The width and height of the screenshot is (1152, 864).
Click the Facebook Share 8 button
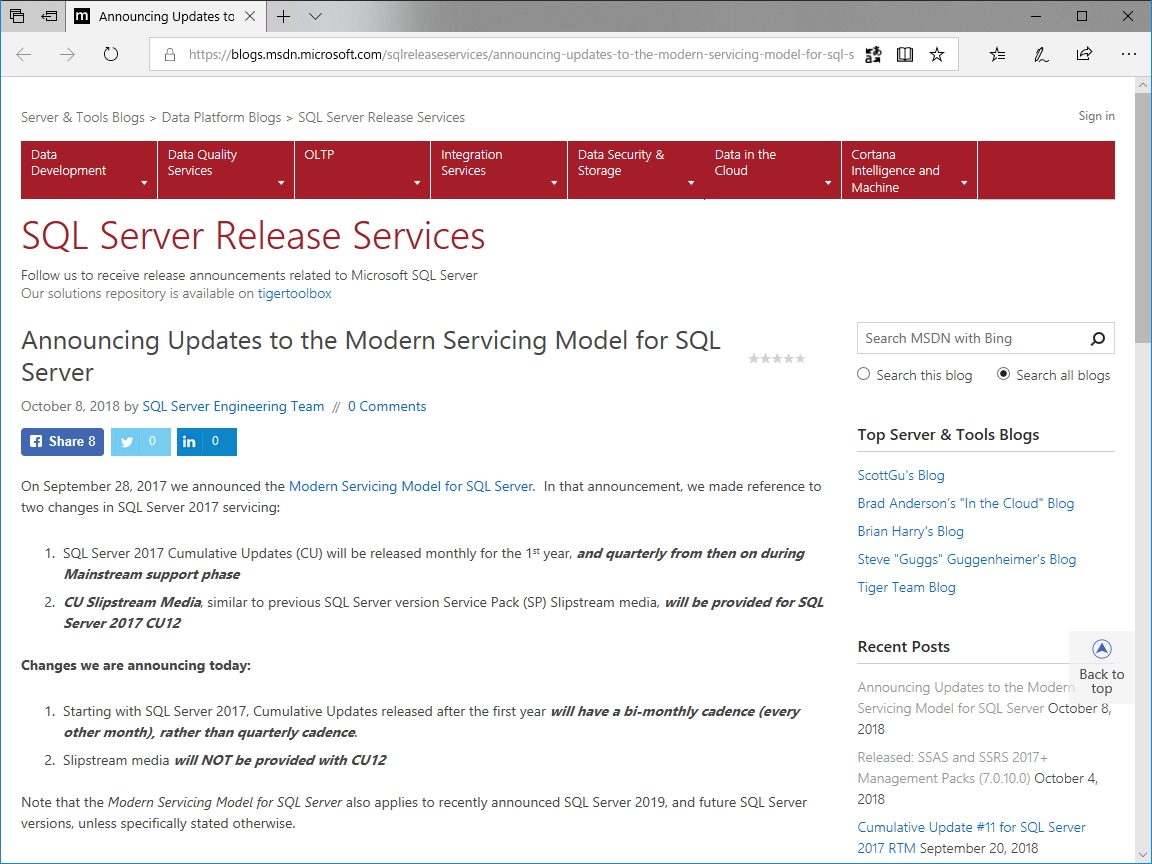(62, 441)
